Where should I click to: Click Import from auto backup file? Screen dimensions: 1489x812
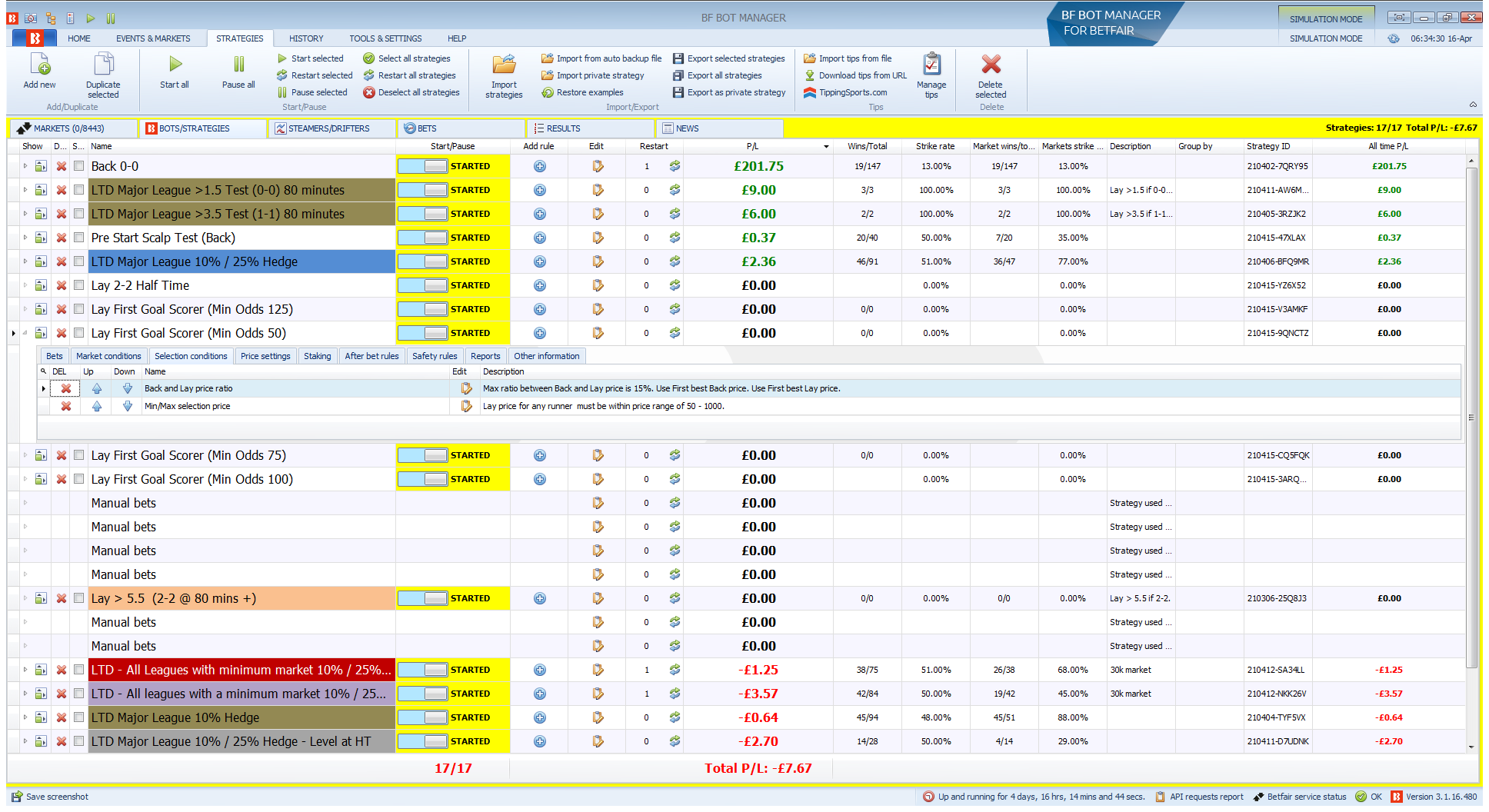point(601,58)
